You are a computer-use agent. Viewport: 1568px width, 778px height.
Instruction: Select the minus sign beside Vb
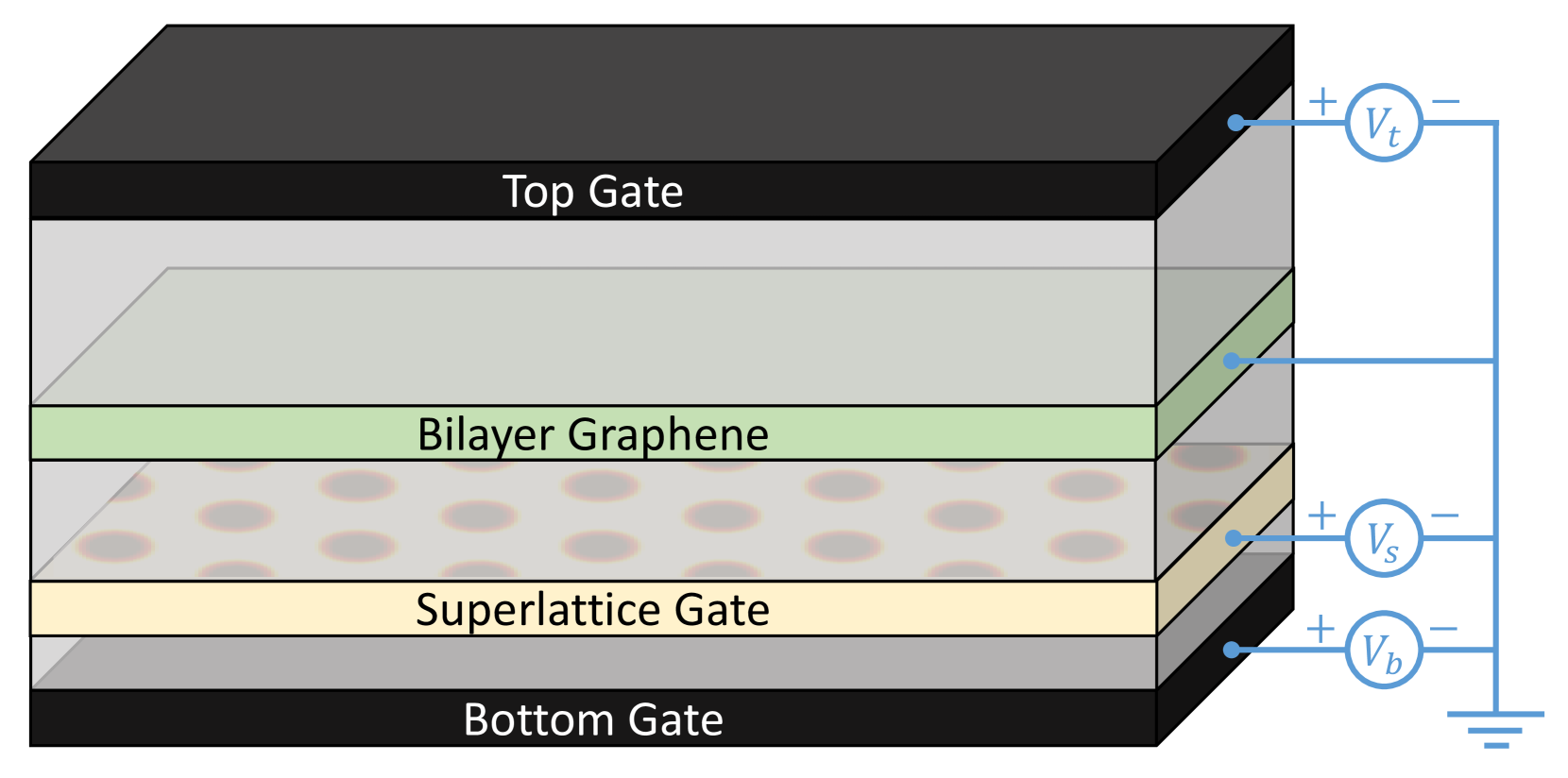click(x=1443, y=629)
